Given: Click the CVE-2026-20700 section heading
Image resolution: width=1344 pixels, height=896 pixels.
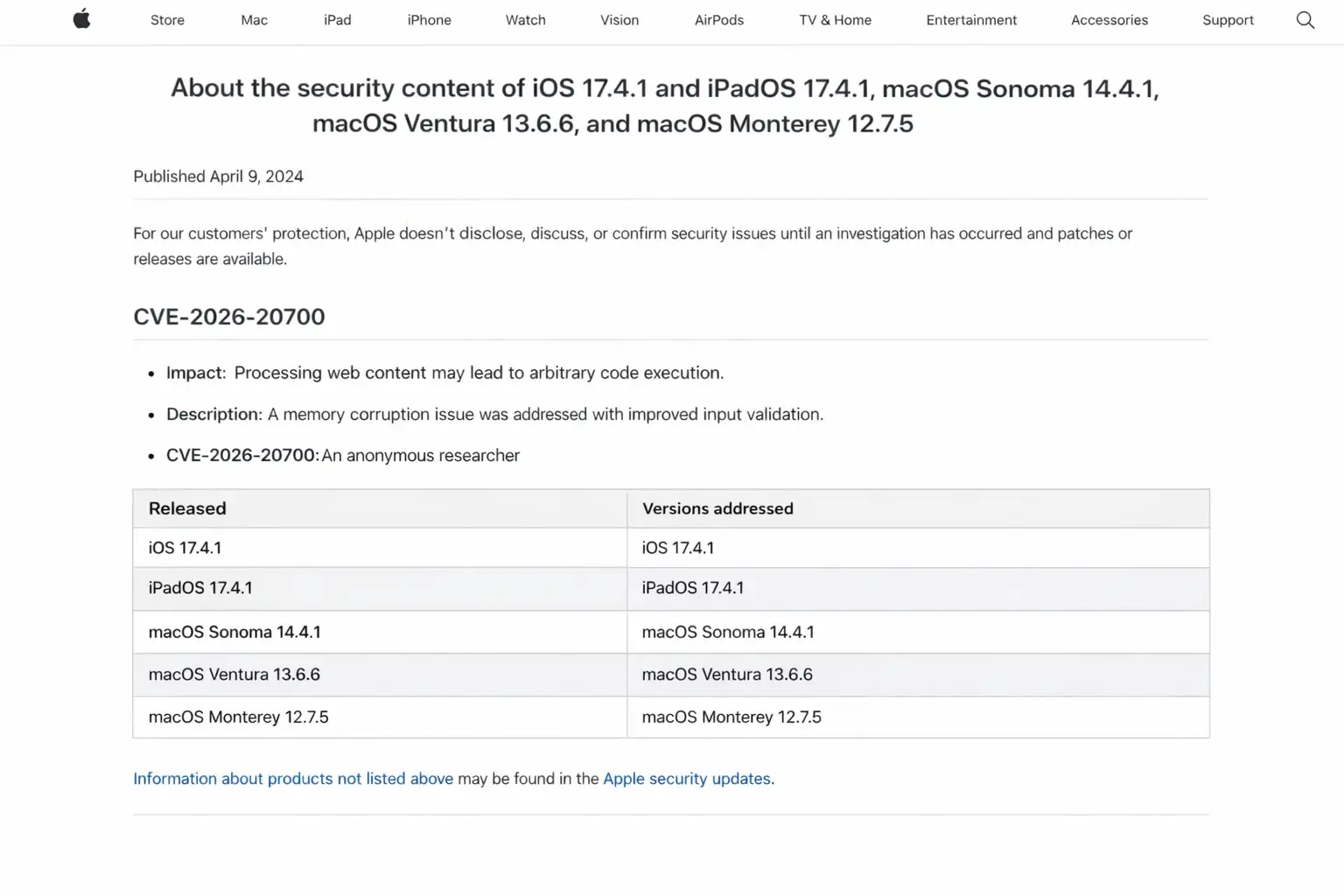Looking at the screenshot, I should point(229,317).
